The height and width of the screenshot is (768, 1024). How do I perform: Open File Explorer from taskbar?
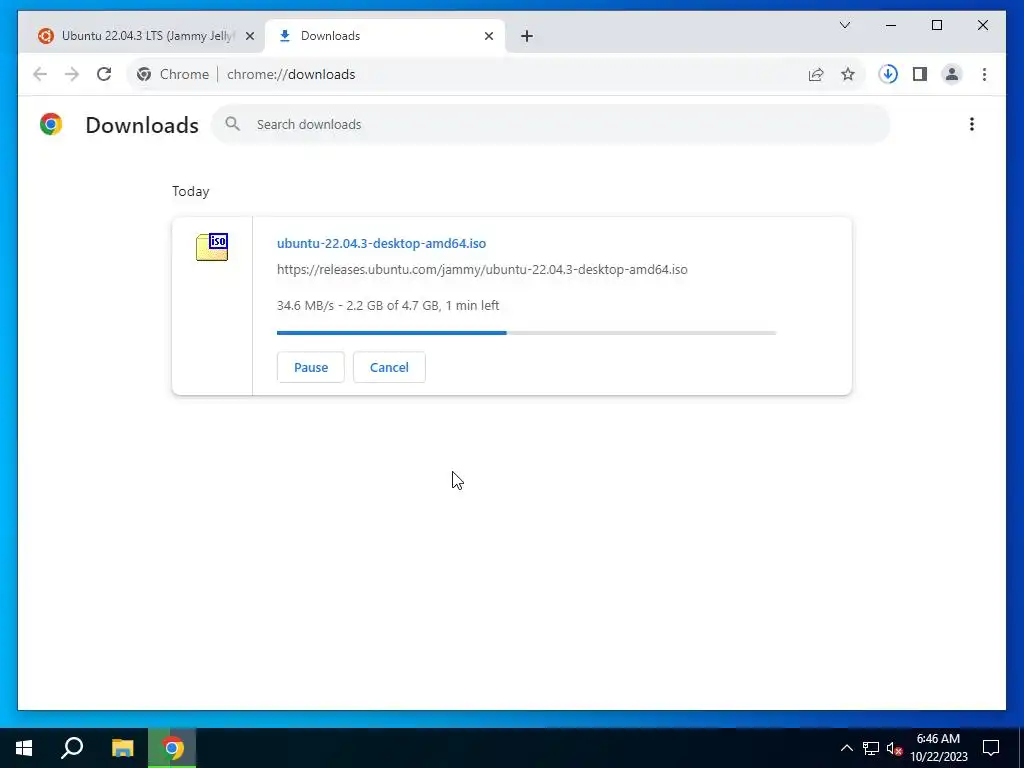coord(122,748)
